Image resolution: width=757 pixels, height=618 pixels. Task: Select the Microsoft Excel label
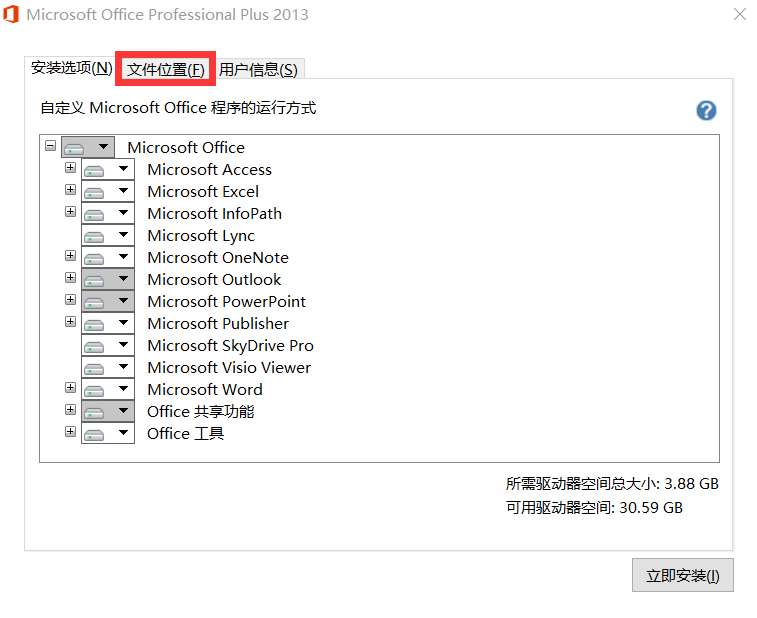(203, 191)
